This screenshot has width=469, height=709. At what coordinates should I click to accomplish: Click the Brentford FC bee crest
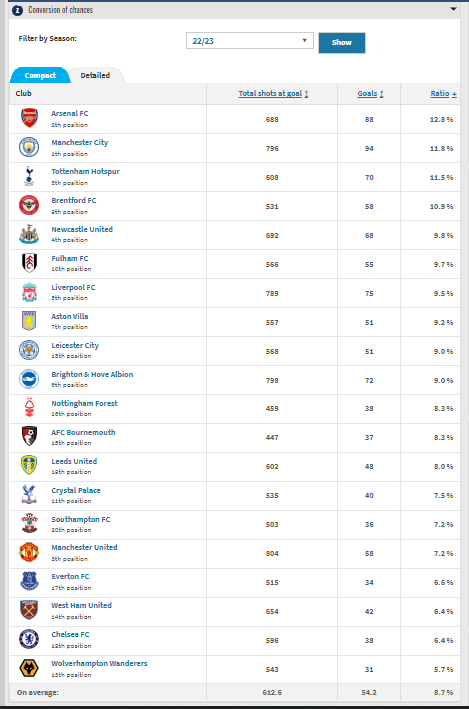pos(29,205)
